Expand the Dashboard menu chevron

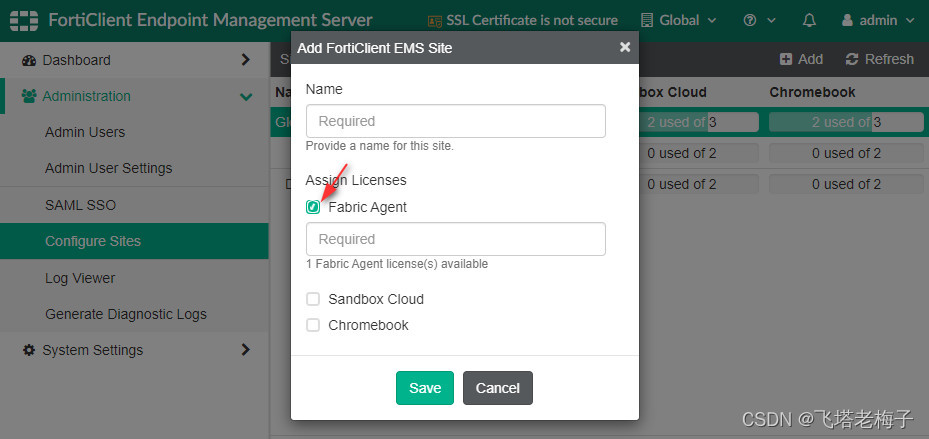(x=246, y=60)
